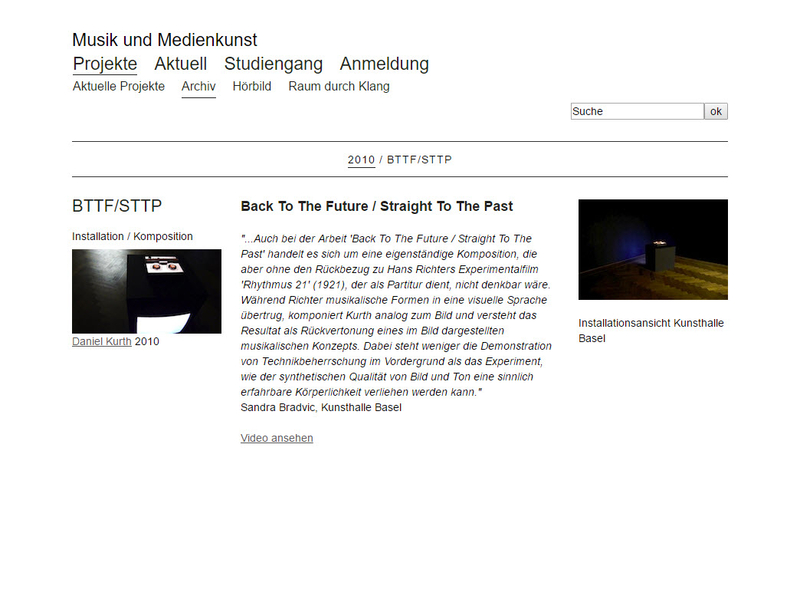Select Aktuelle Projekte submenu item

click(118, 86)
